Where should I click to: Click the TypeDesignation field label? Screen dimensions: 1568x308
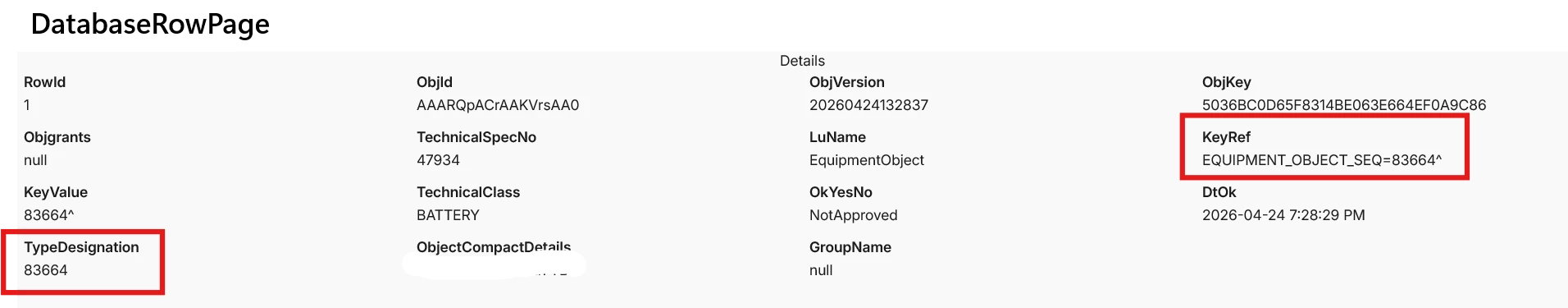81,247
